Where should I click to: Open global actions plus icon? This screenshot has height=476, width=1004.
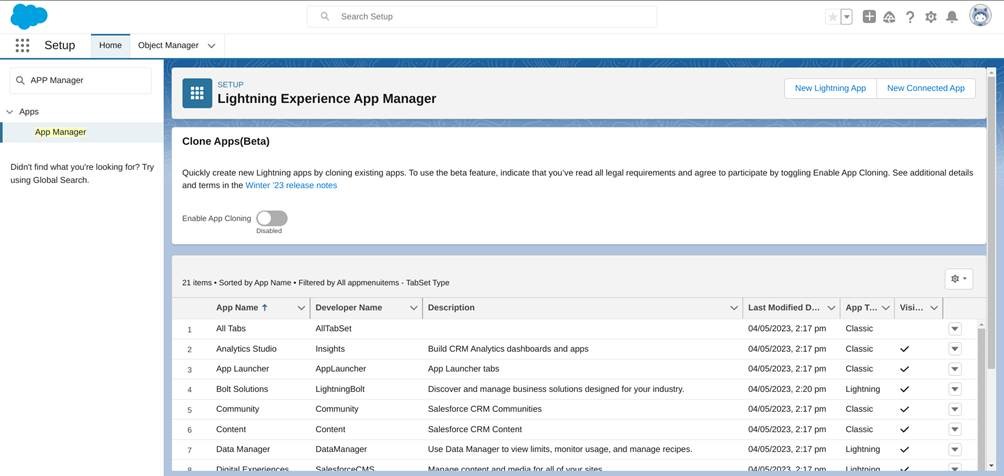tap(869, 17)
